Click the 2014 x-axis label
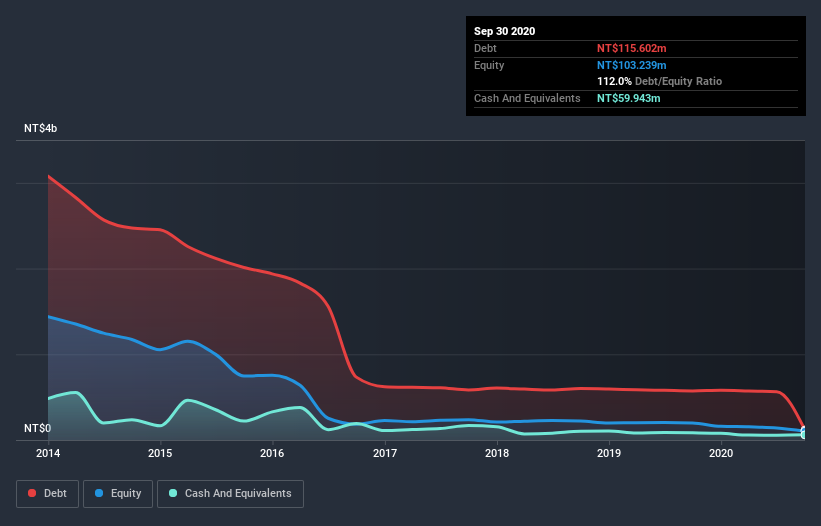821x526 pixels. tap(48, 453)
